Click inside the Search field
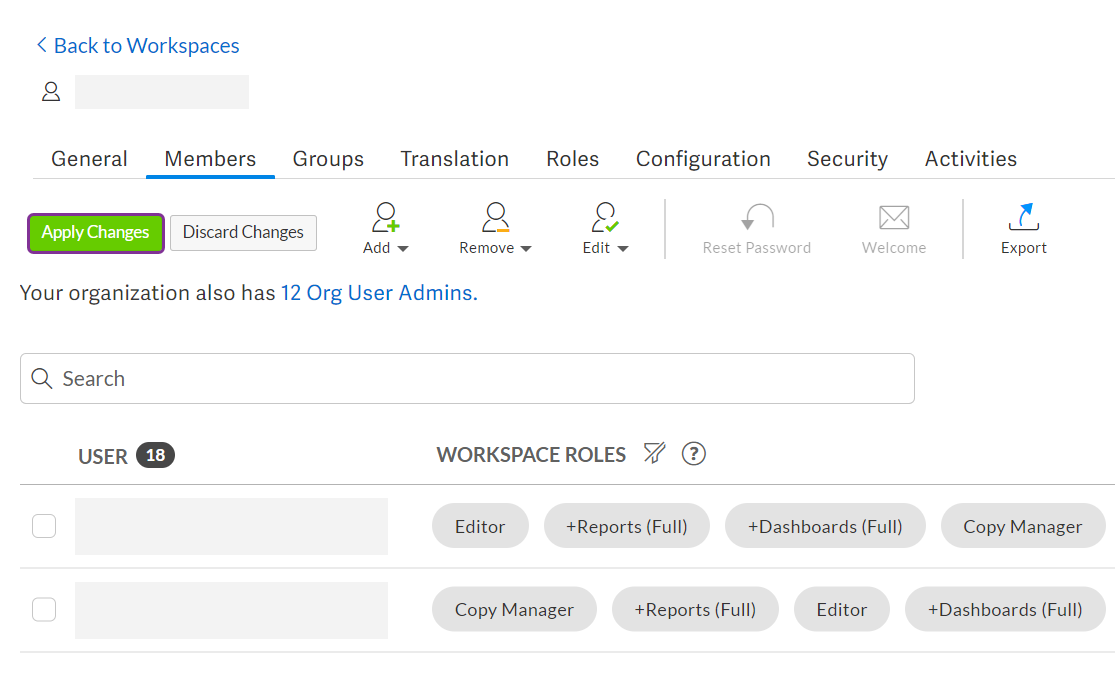 click(467, 378)
